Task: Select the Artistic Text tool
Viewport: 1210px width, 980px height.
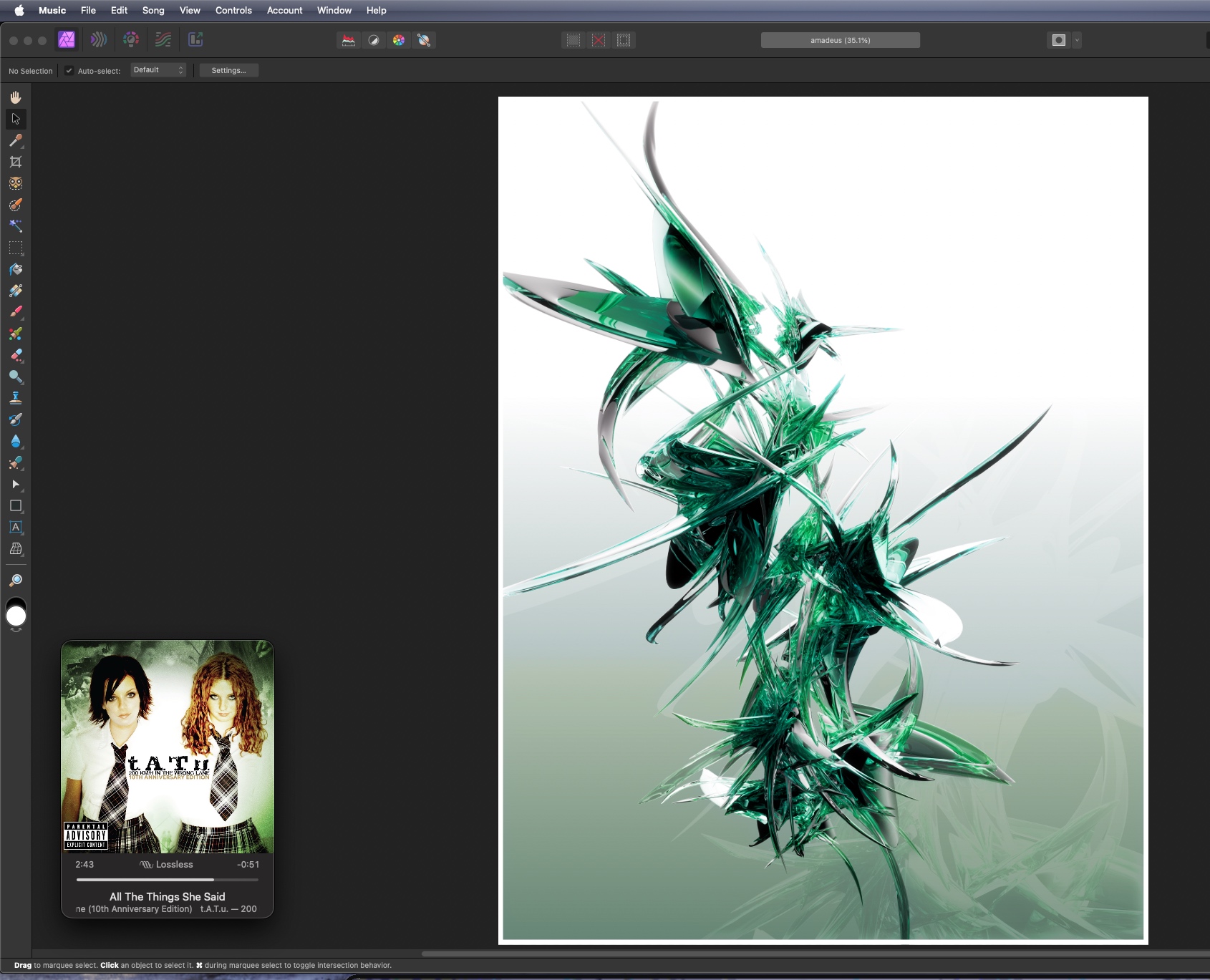Action: tap(16, 528)
